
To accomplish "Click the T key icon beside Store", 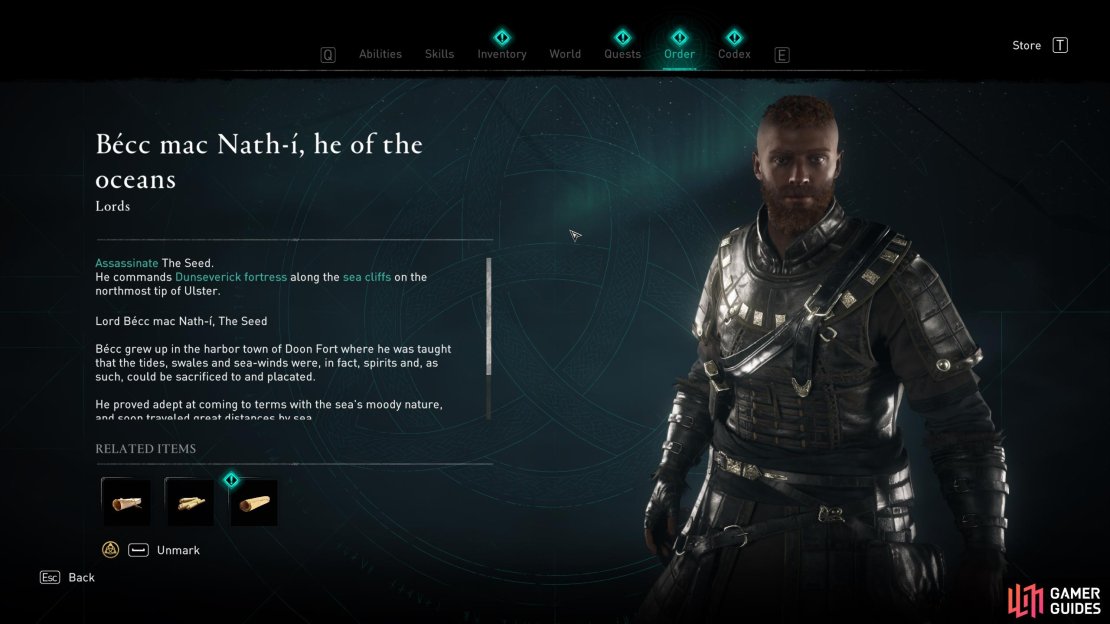I will pos(1060,45).
